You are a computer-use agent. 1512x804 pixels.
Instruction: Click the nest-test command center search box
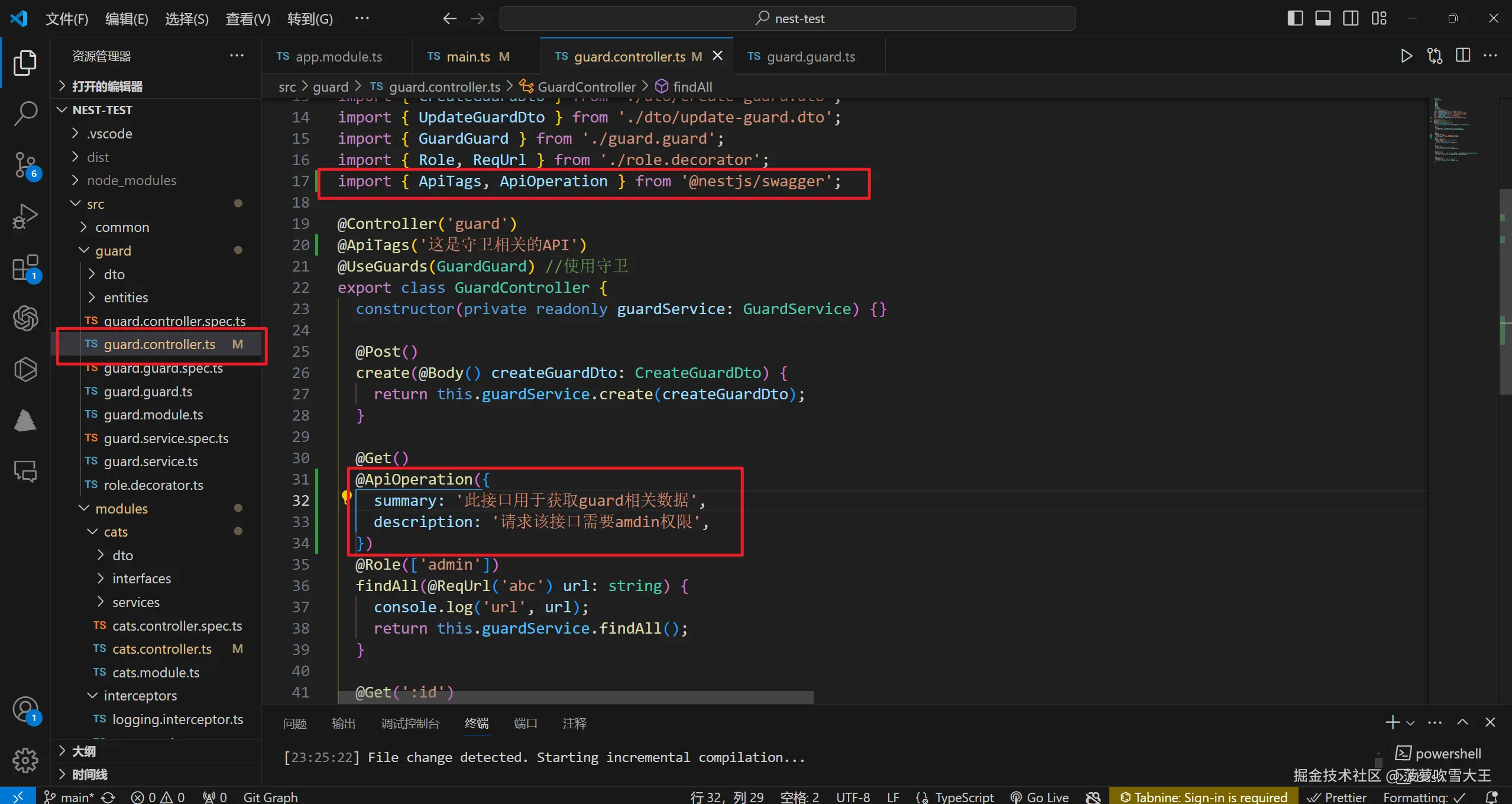click(787, 18)
